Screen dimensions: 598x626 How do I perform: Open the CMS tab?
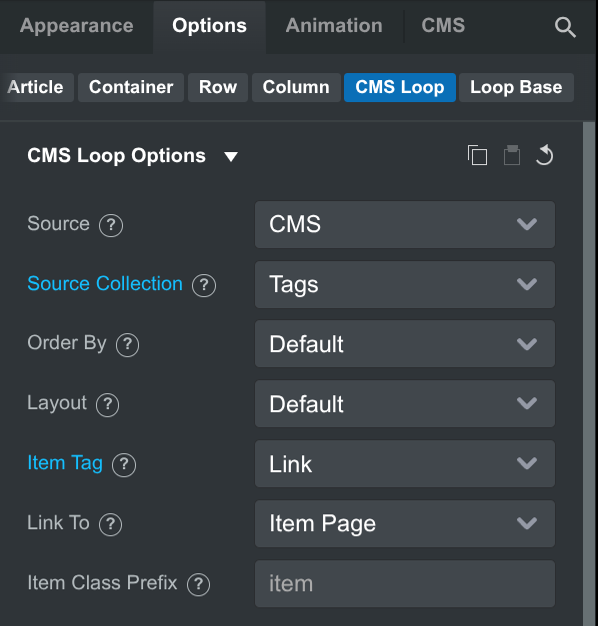pyautogui.click(x=443, y=26)
